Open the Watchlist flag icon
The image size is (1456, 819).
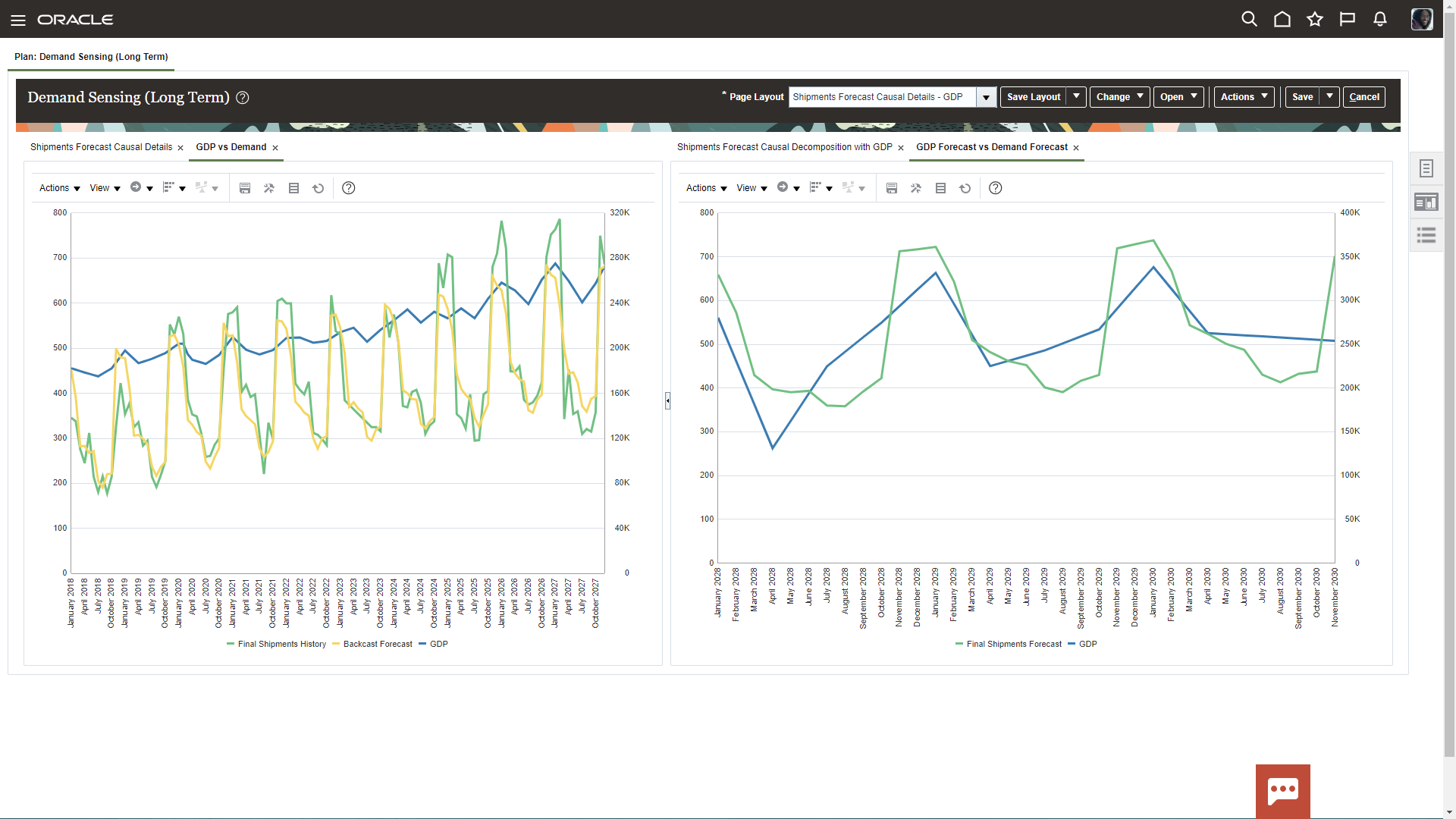pos(1348,20)
